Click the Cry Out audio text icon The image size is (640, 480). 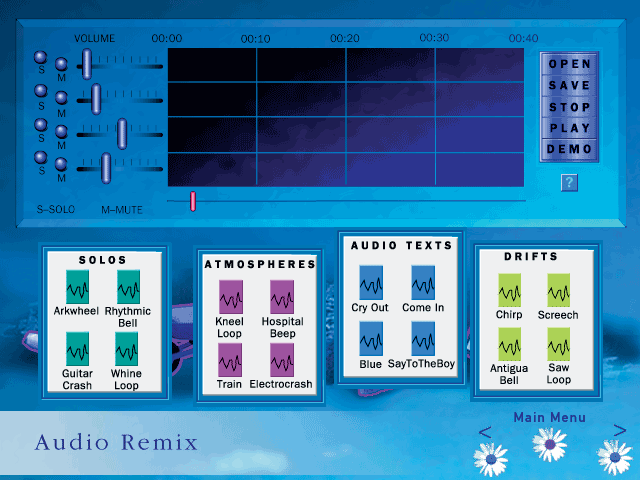pos(370,282)
